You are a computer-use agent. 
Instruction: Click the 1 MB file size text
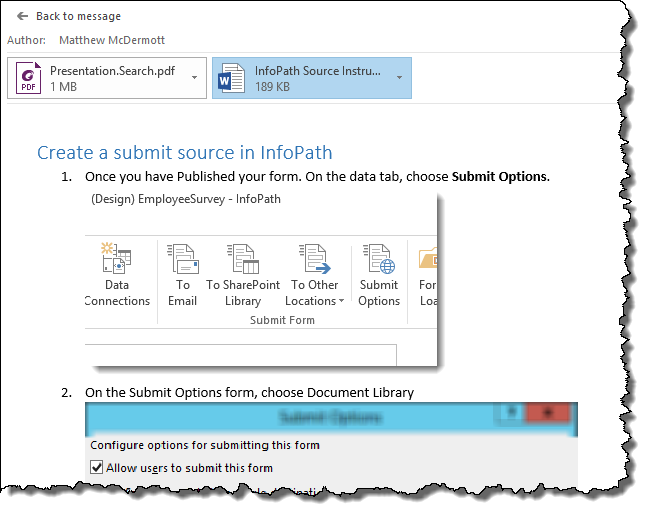(63, 87)
